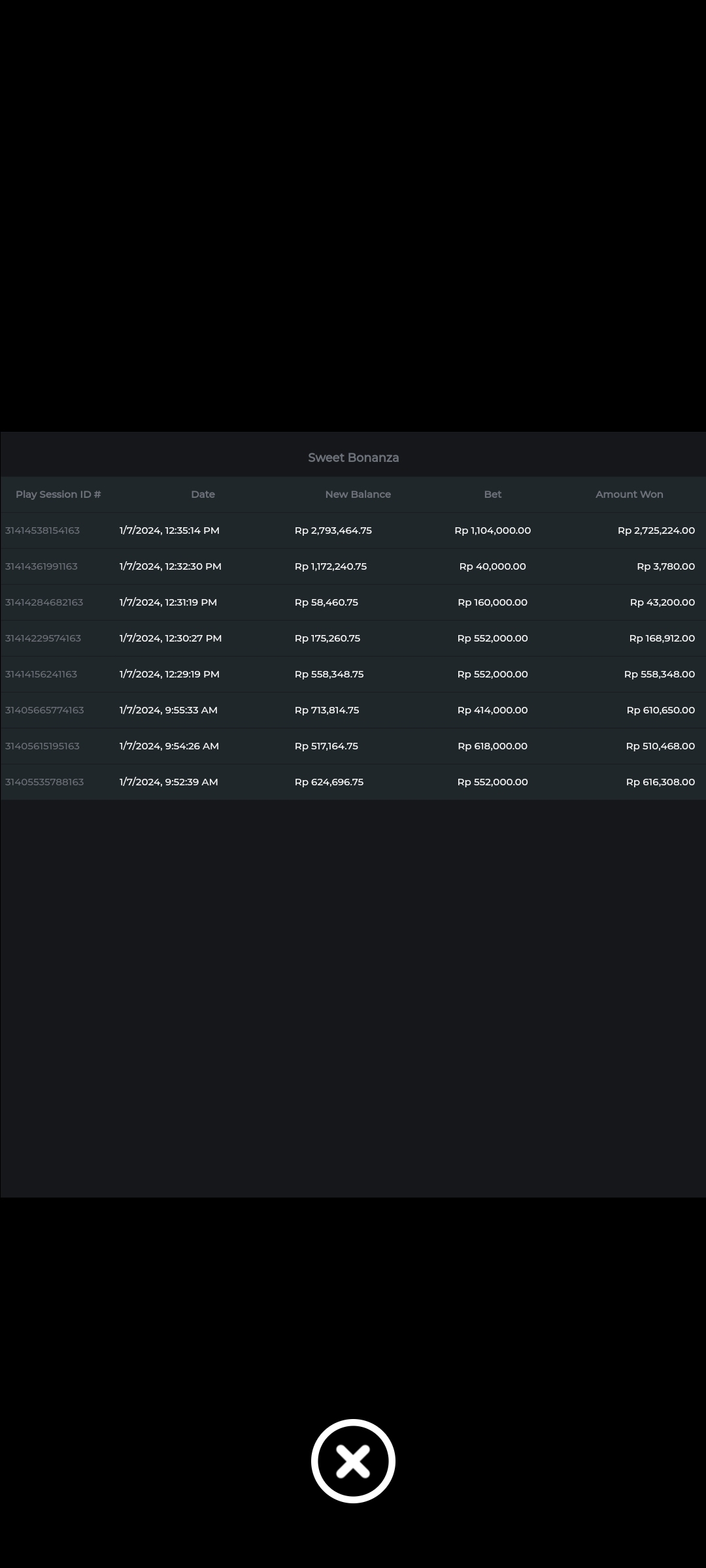Image resolution: width=706 pixels, height=1568 pixels.
Task: Click the New Balance column header
Action: coord(358,495)
